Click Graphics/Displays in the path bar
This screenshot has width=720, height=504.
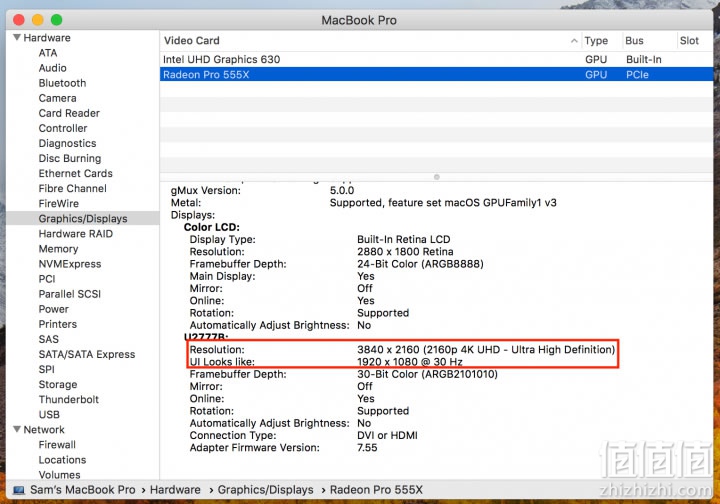pos(265,490)
